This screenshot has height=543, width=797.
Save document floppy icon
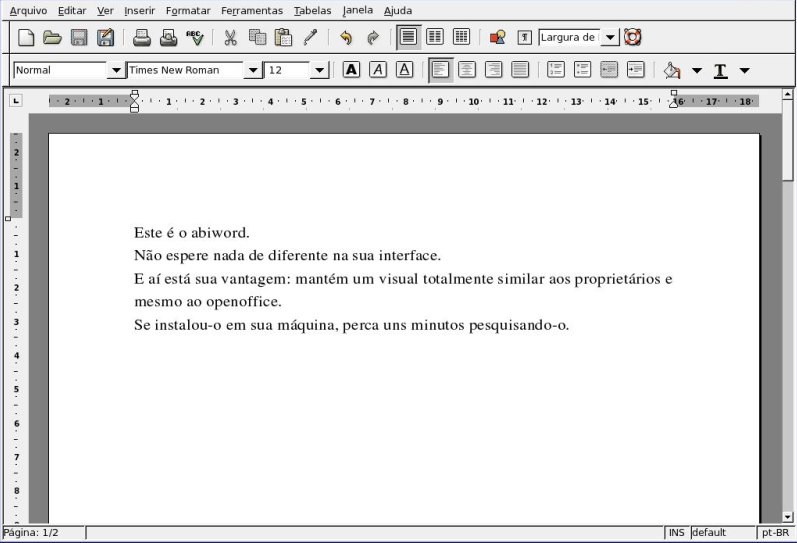tap(79, 37)
